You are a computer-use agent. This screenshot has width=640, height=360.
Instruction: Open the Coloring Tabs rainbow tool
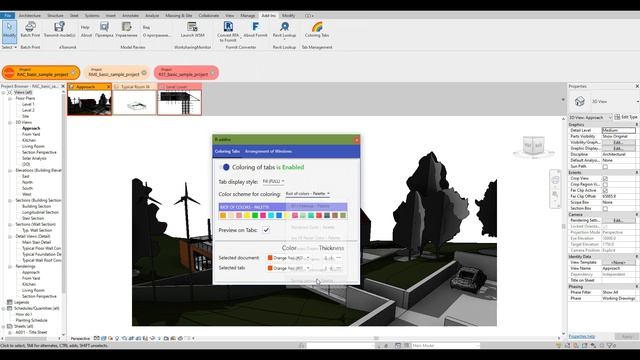click(x=317, y=29)
